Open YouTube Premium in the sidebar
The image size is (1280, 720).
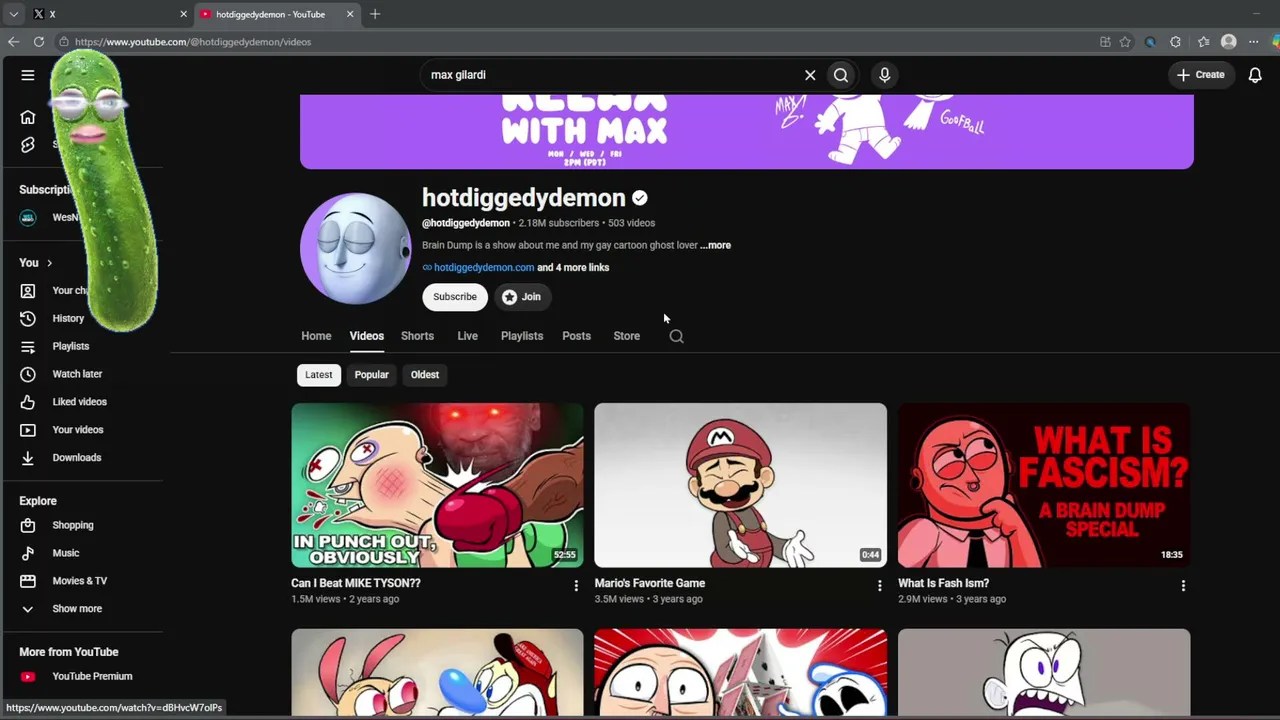[x=92, y=676]
